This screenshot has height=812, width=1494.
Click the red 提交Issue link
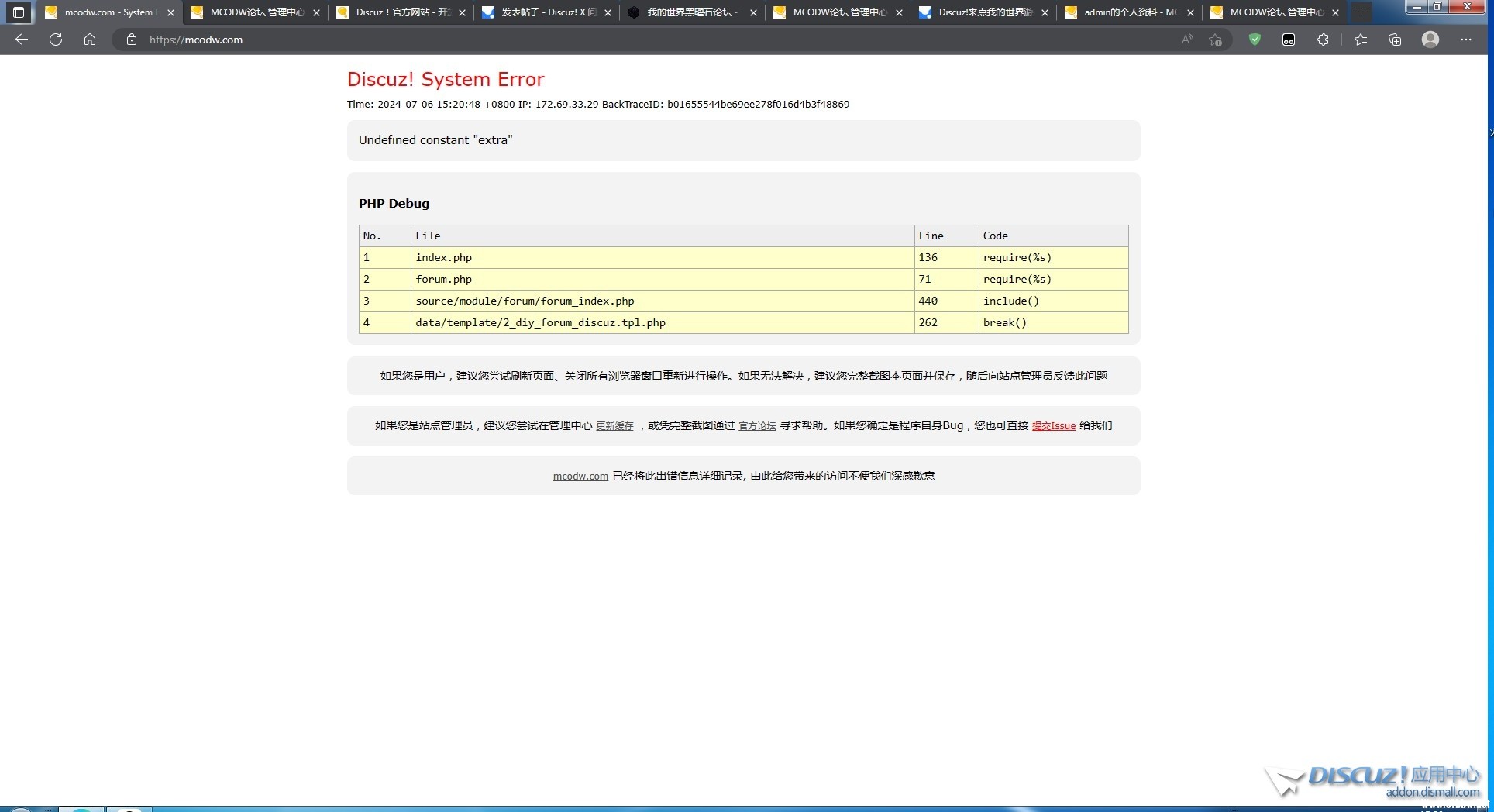pyautogui.click(x=1053, y=426)
